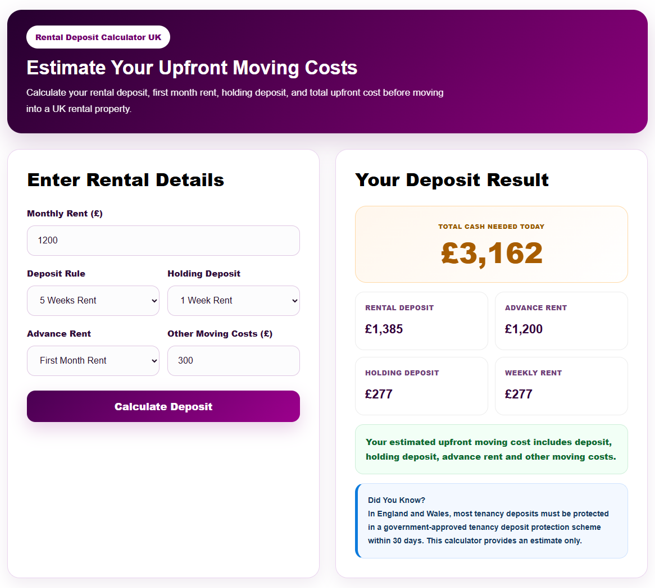This screenshot has width=655, height=588.
Task: Expand the Holding Deposit dropdown
Action: [x=234, y=301]
